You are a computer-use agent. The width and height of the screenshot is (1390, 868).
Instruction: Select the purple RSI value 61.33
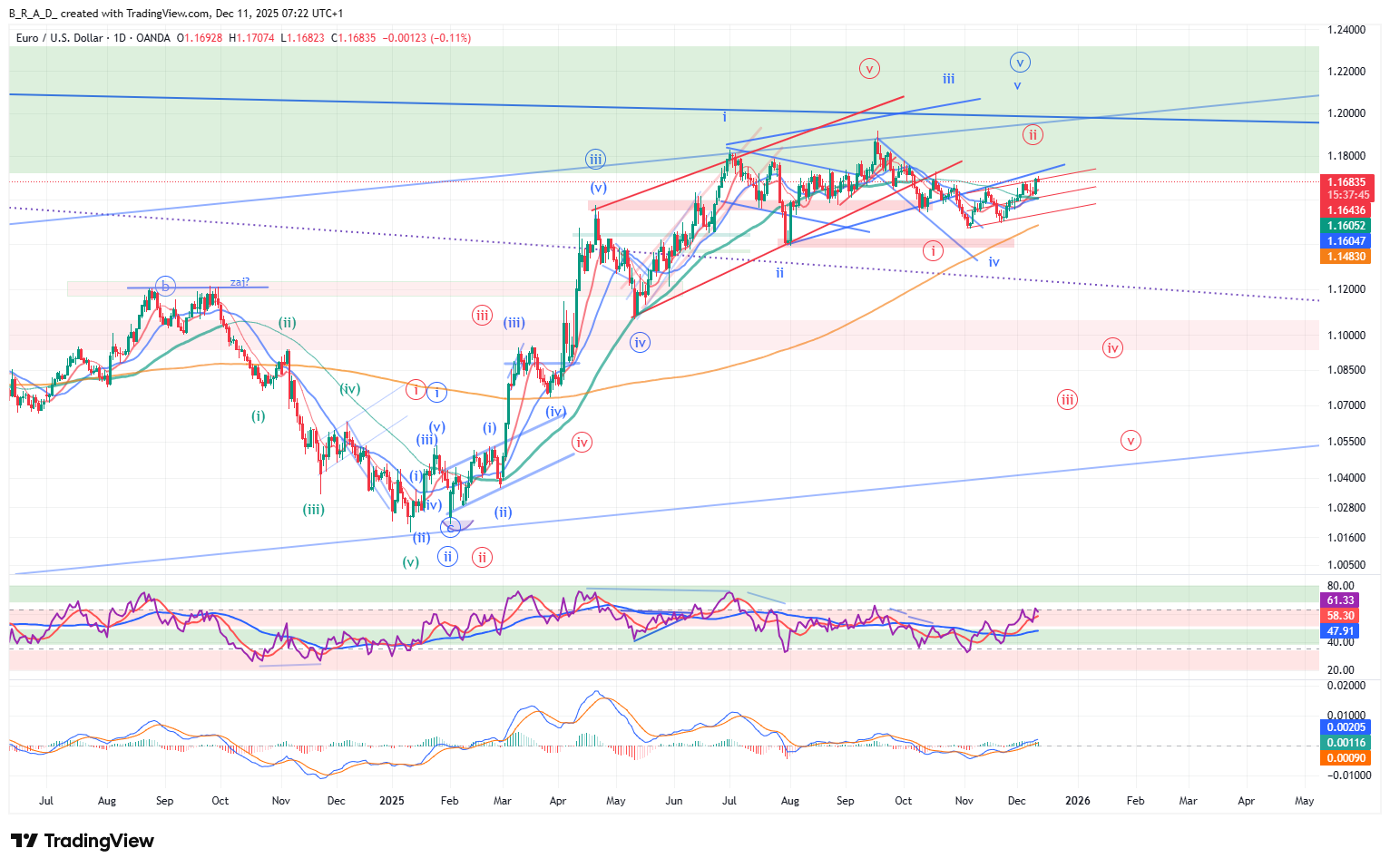[x=1340, y=600]
